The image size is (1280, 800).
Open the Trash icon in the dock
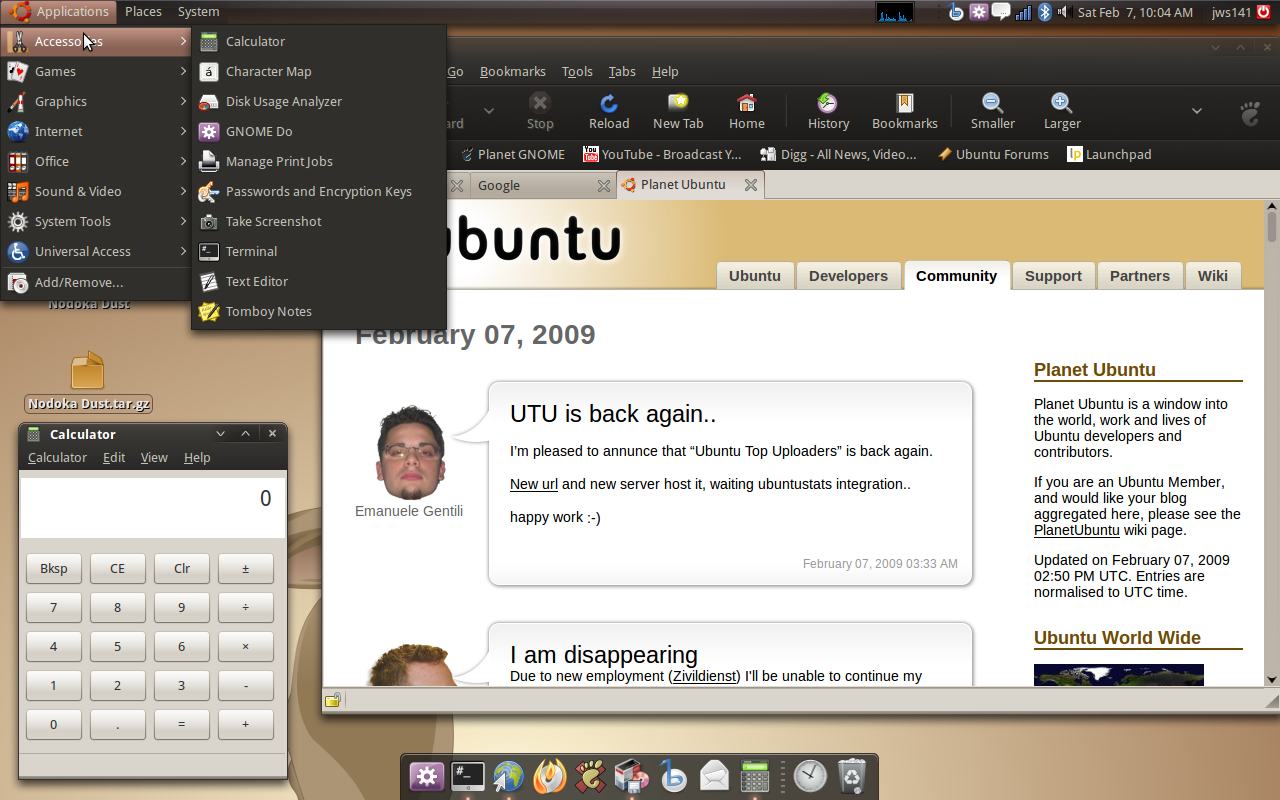pyautogui.click(x=852, y=776)
